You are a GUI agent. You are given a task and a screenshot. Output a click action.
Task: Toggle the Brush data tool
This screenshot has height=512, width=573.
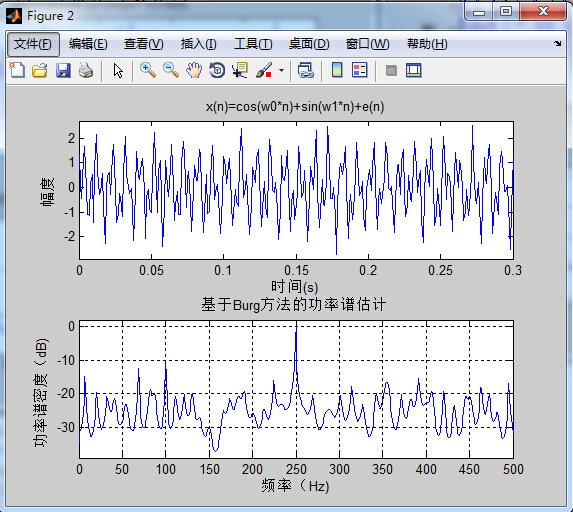pyautogui.click(x=264, y=70)
